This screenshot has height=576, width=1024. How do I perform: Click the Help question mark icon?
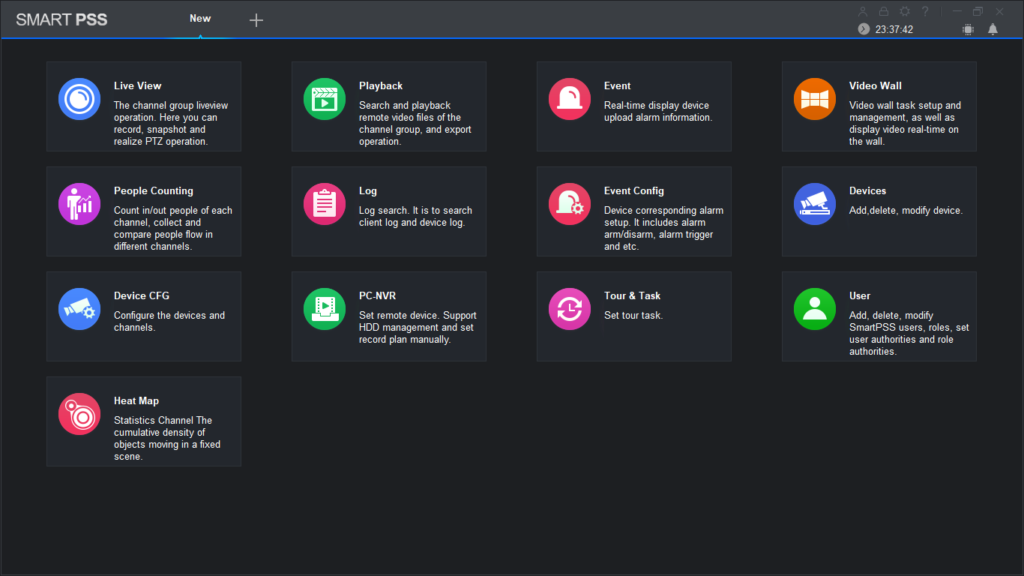924,11
